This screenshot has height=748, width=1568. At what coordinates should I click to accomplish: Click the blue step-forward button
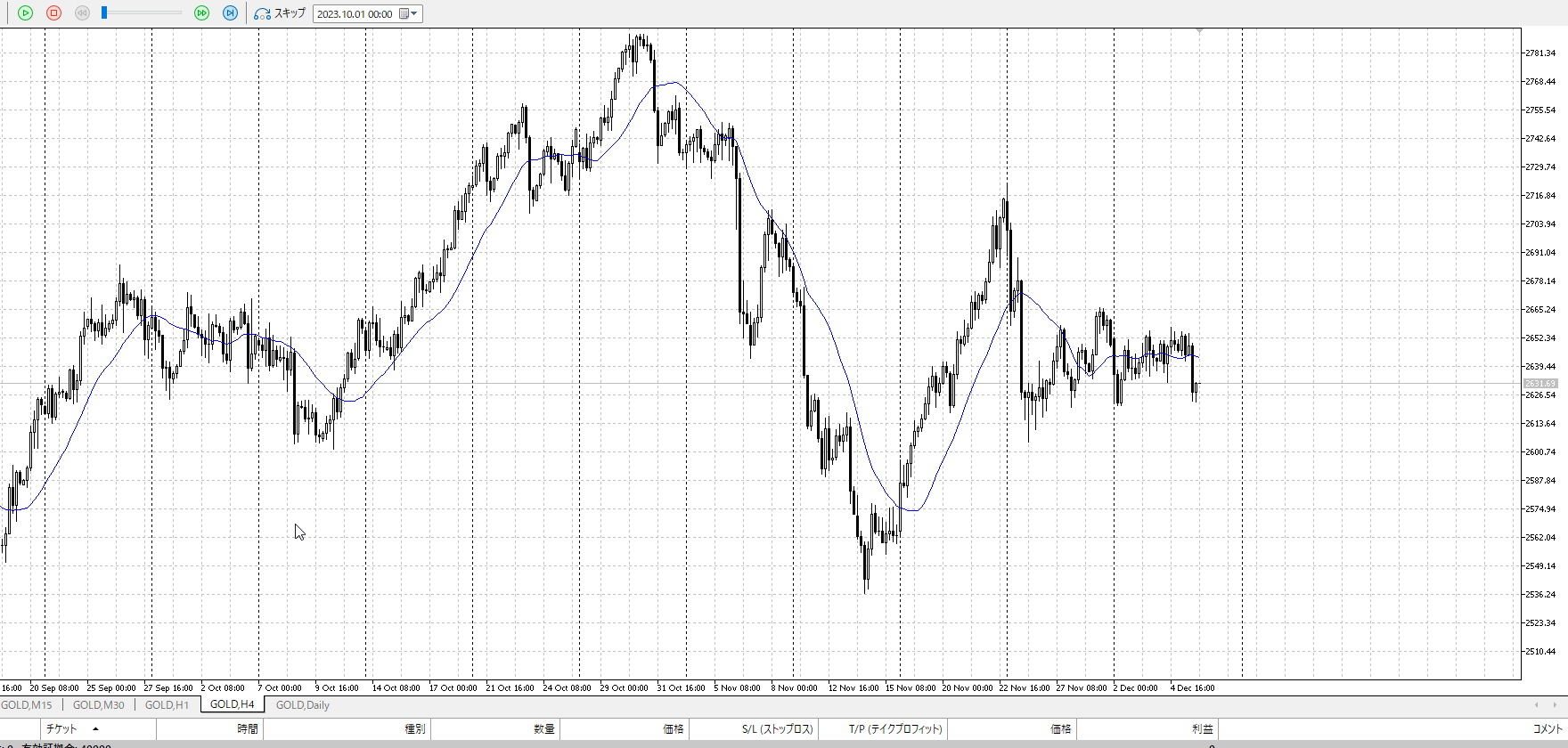click(x=230, y=13)
